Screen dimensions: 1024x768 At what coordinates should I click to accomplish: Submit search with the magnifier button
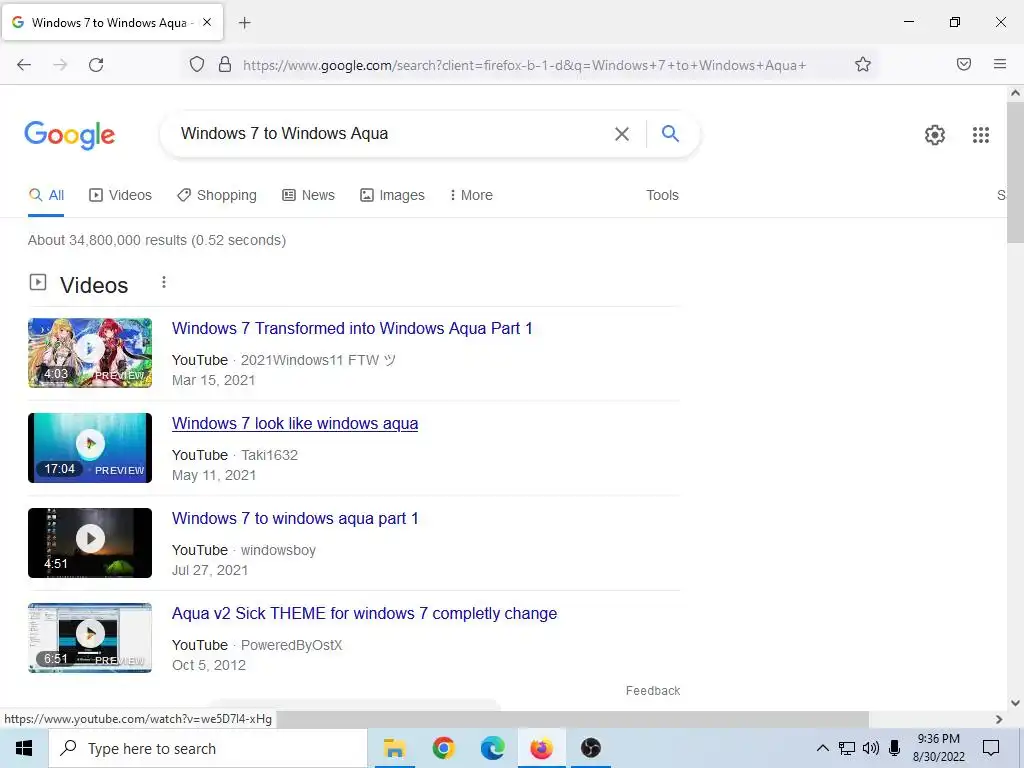670,134
